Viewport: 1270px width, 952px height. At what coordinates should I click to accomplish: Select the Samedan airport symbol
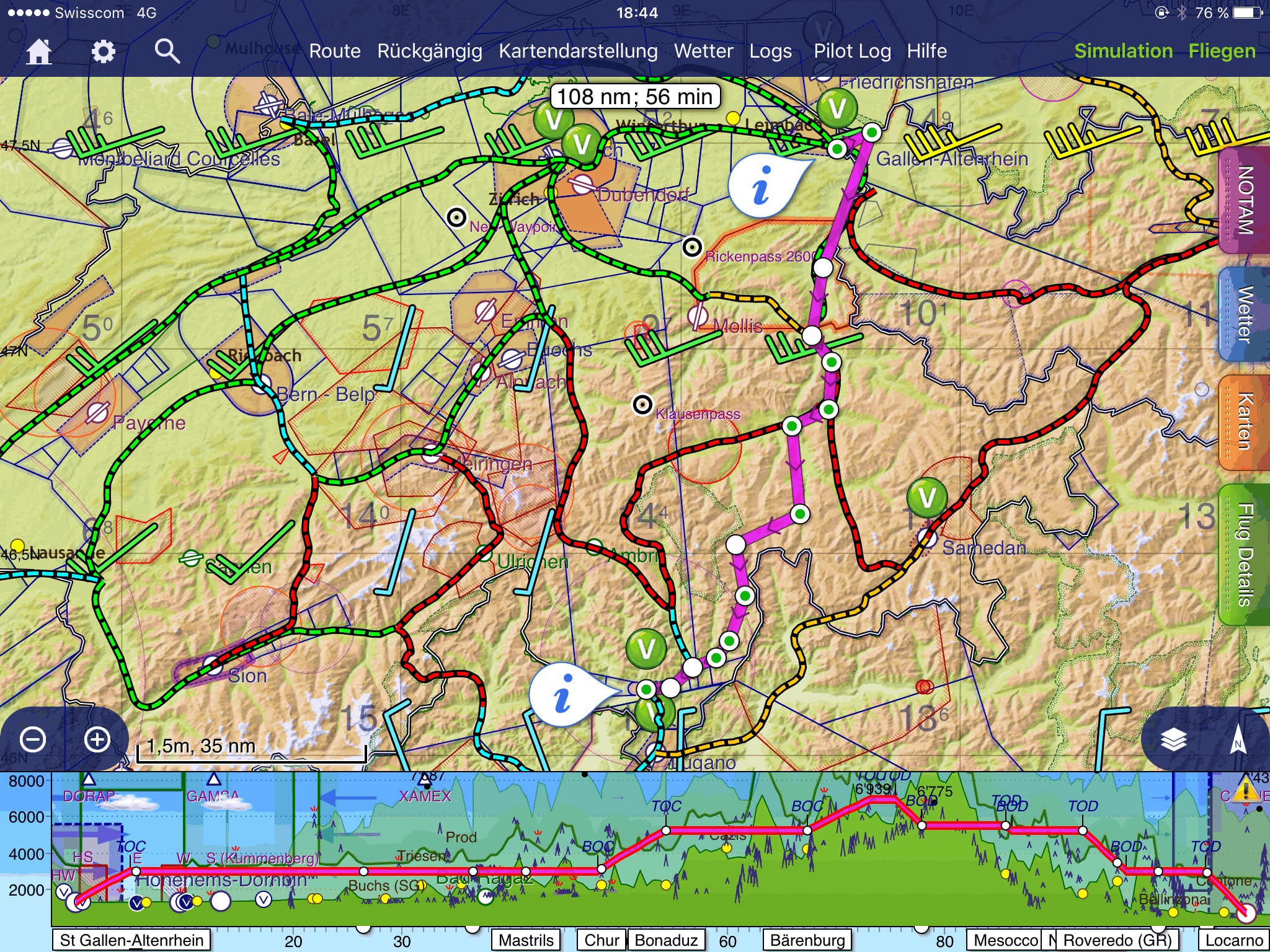click(926, 538)
